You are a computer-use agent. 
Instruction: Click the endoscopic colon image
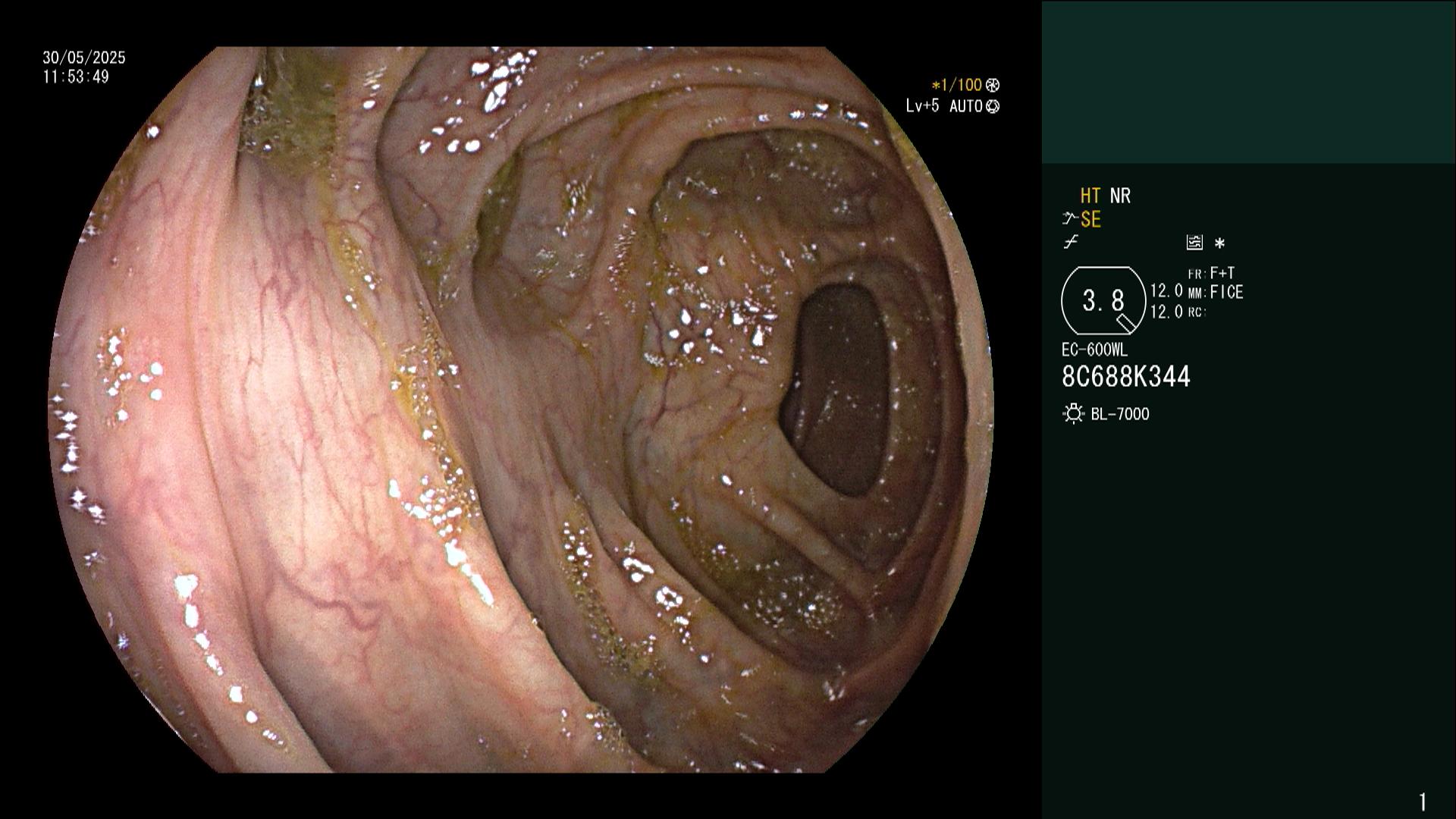[521, 409]
